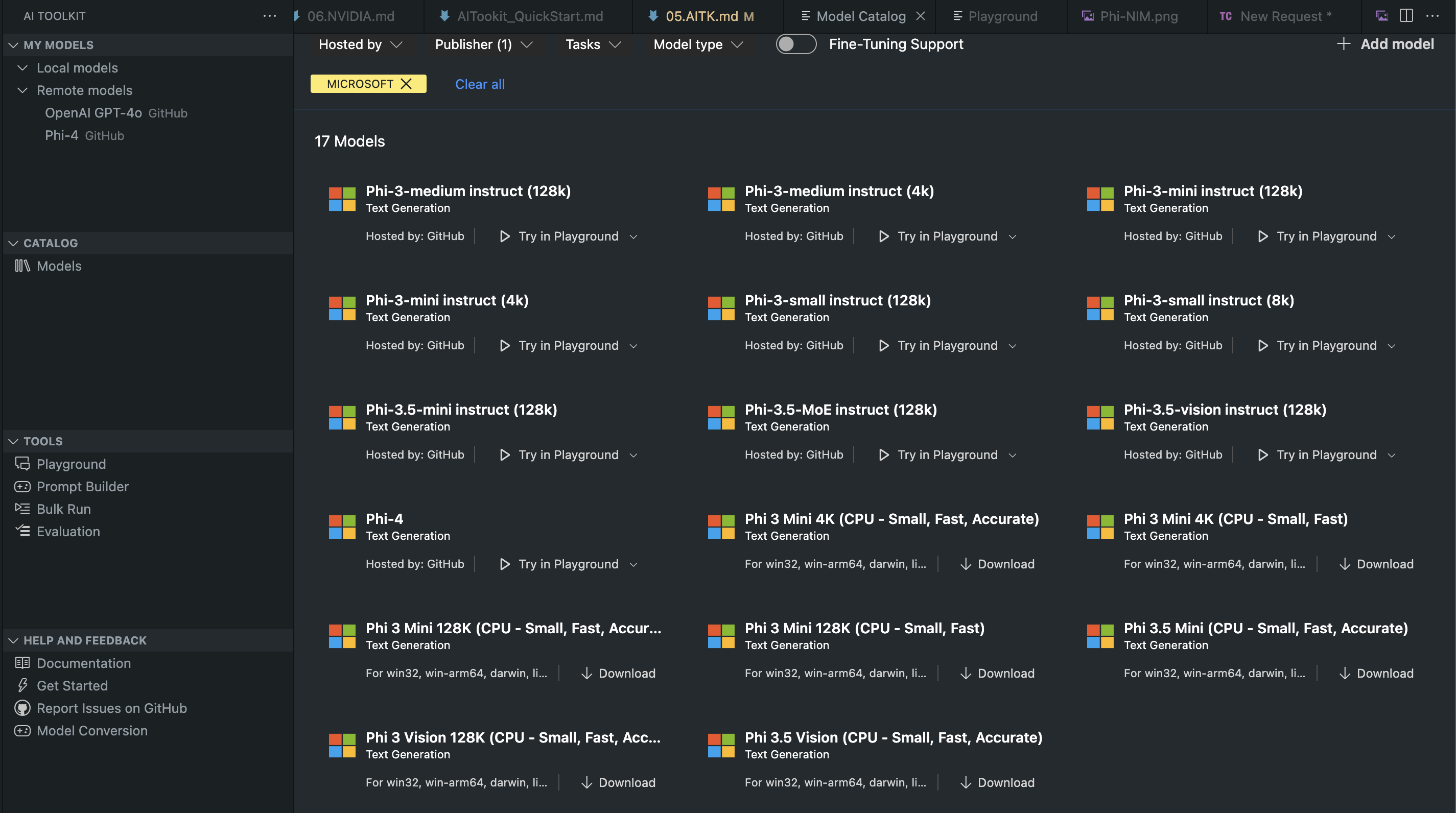
Task: Click the plus icon beside Add model
Action: (1344, 44)
